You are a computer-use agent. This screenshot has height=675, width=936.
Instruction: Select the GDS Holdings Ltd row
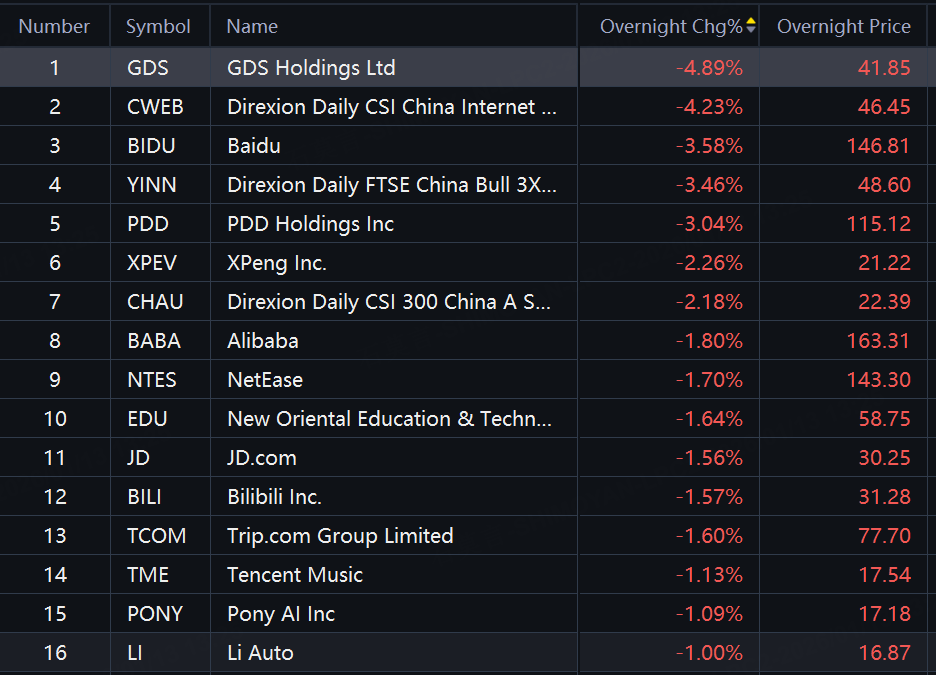click(311, 68)
